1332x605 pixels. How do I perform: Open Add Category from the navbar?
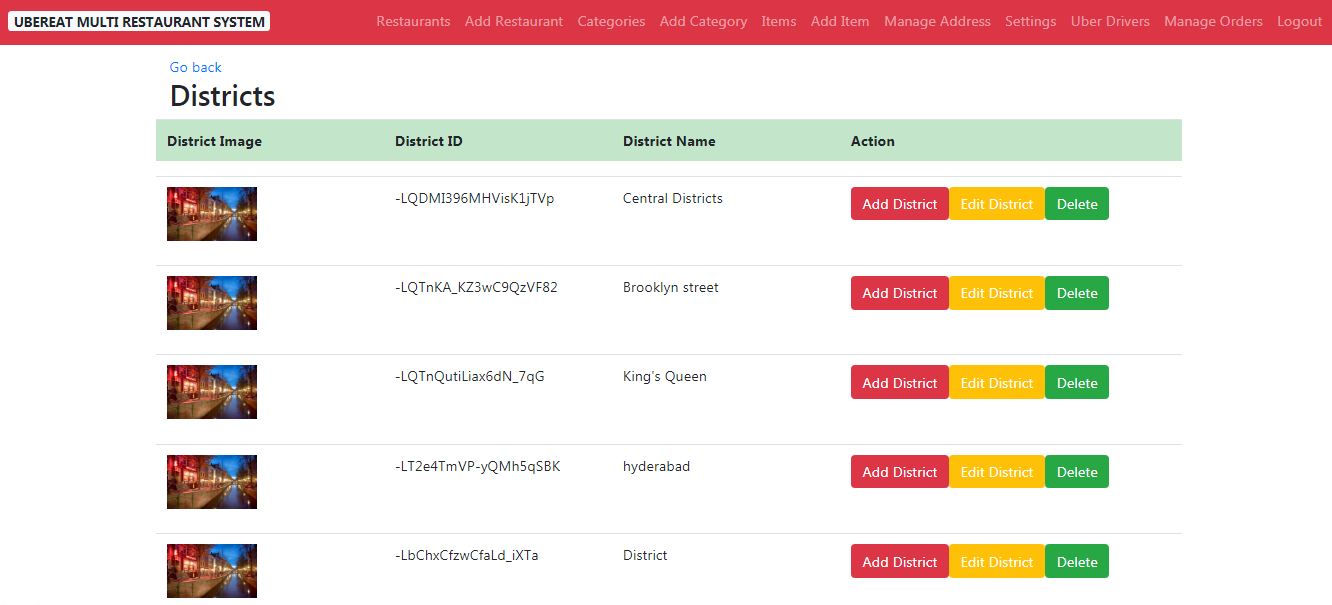[703, 21]
